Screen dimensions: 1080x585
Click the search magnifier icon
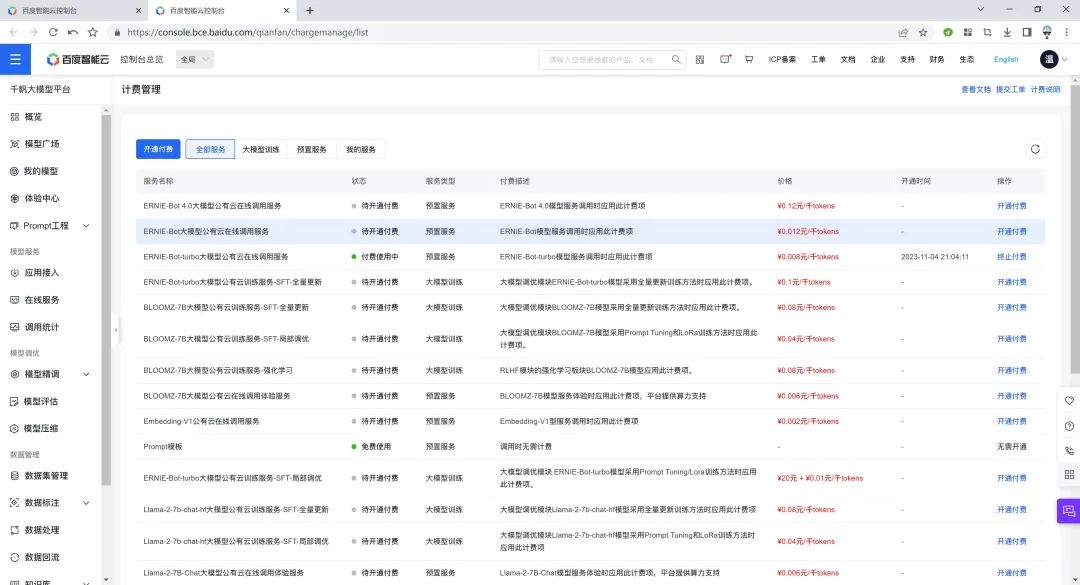click(676, 59)
